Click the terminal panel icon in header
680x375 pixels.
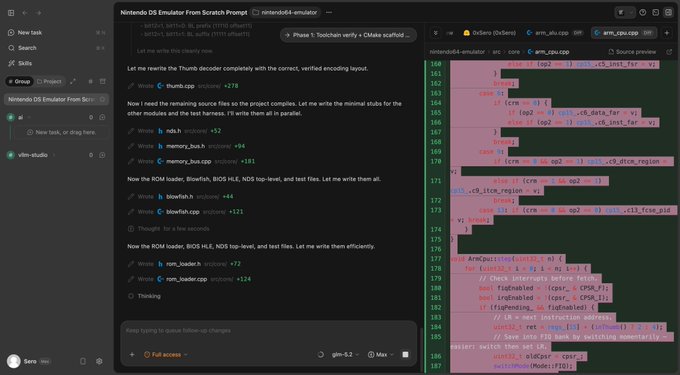(x=656, y=13)
